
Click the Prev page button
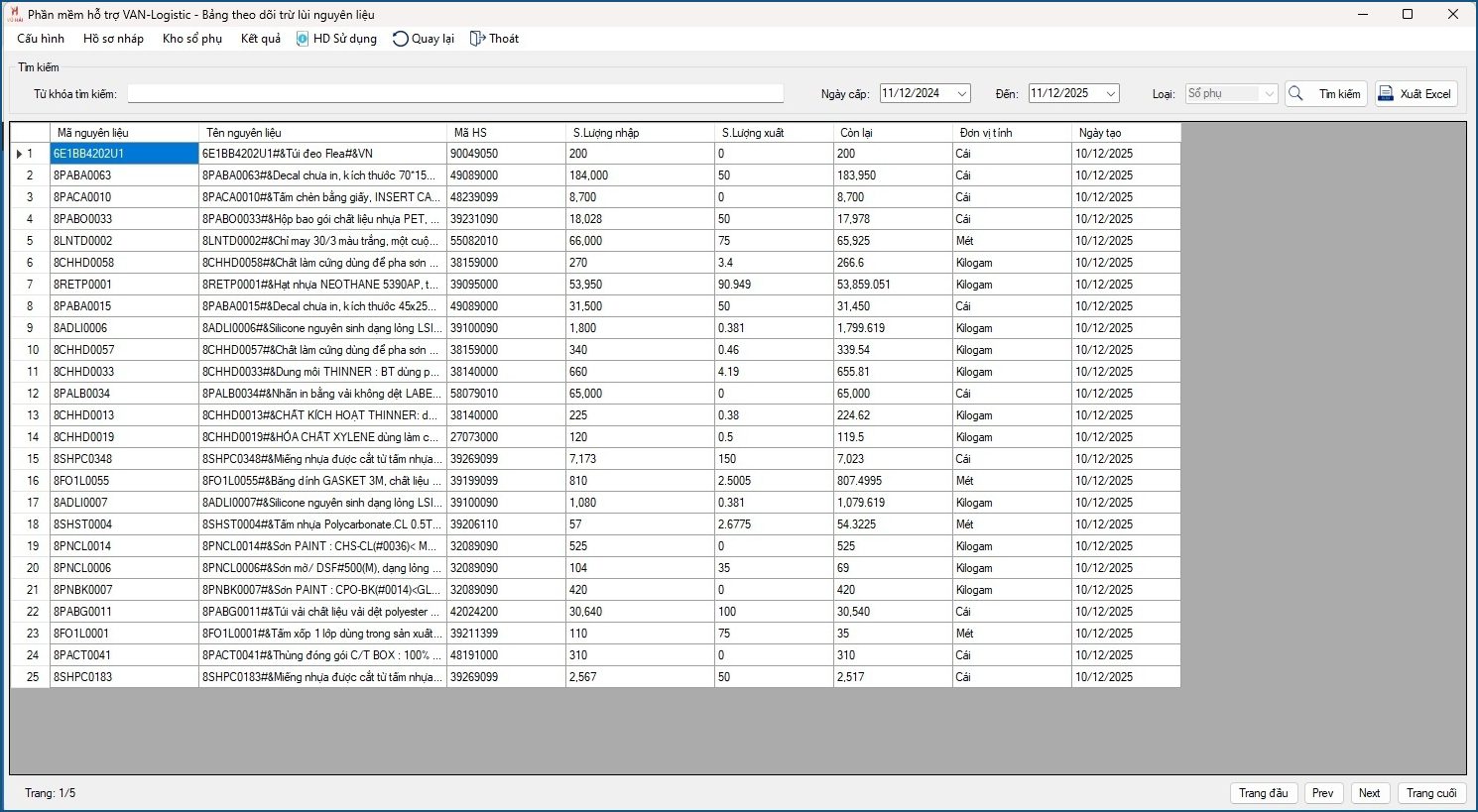1322,793
